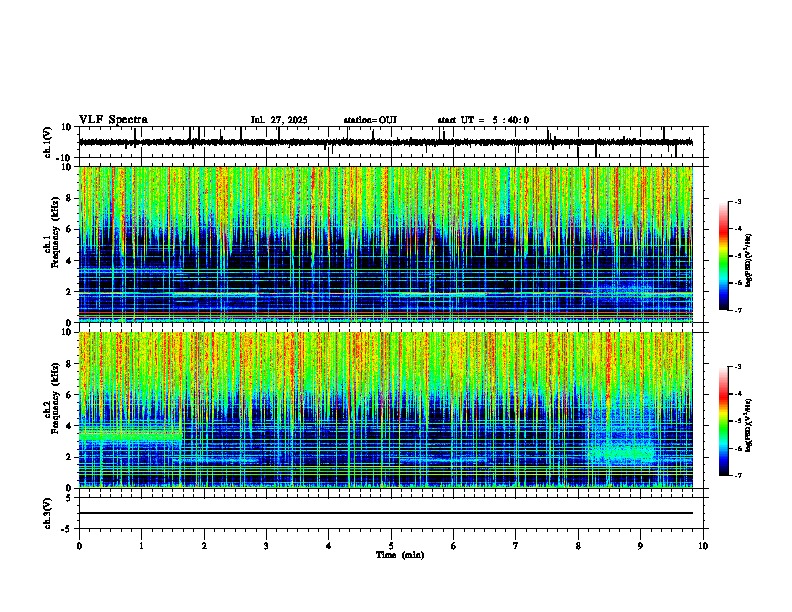
Task: Click the ch.1 log(PSD) color scale bar
Action: point(724,256)
